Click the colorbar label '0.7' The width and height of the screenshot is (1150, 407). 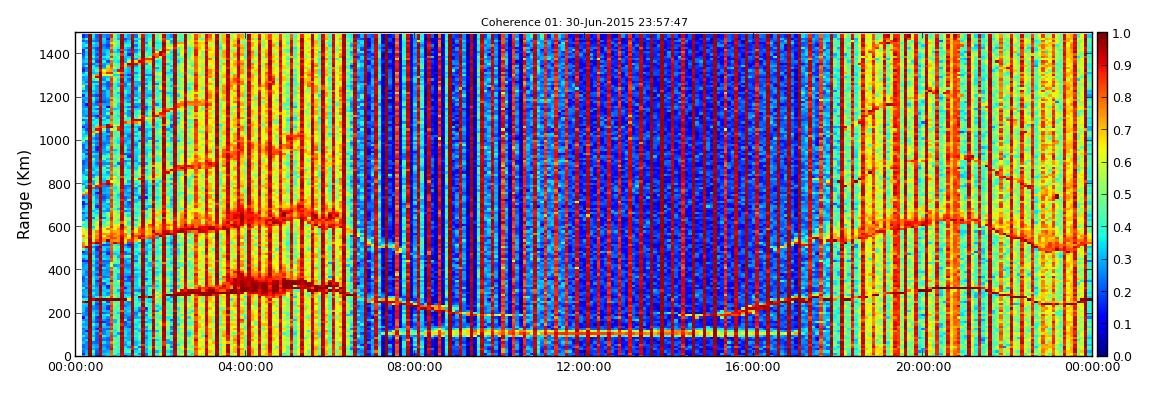point(1121,131)
